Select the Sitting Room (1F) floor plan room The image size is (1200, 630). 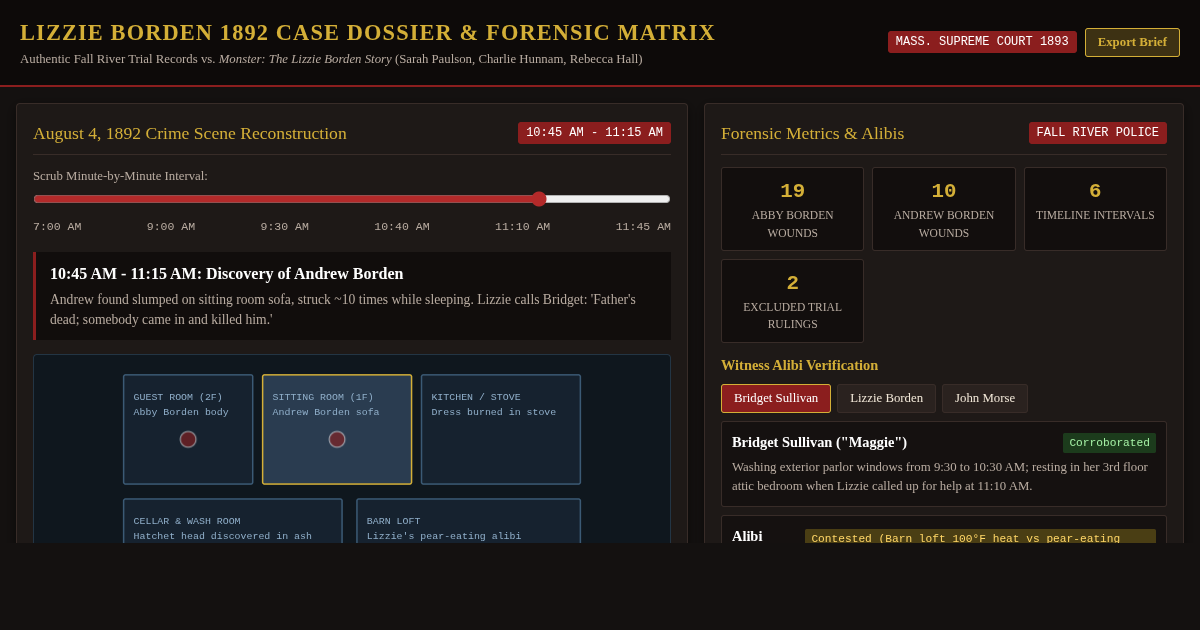pyautogui.click(x=337, y=429)
